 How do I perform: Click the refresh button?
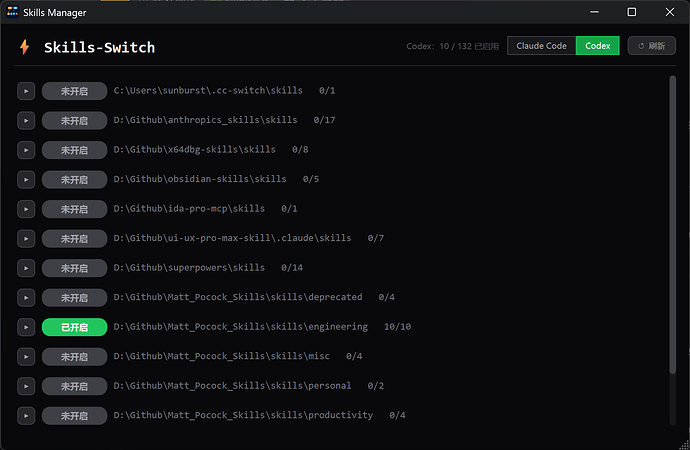pyautogui.click(x=652, y=46)
